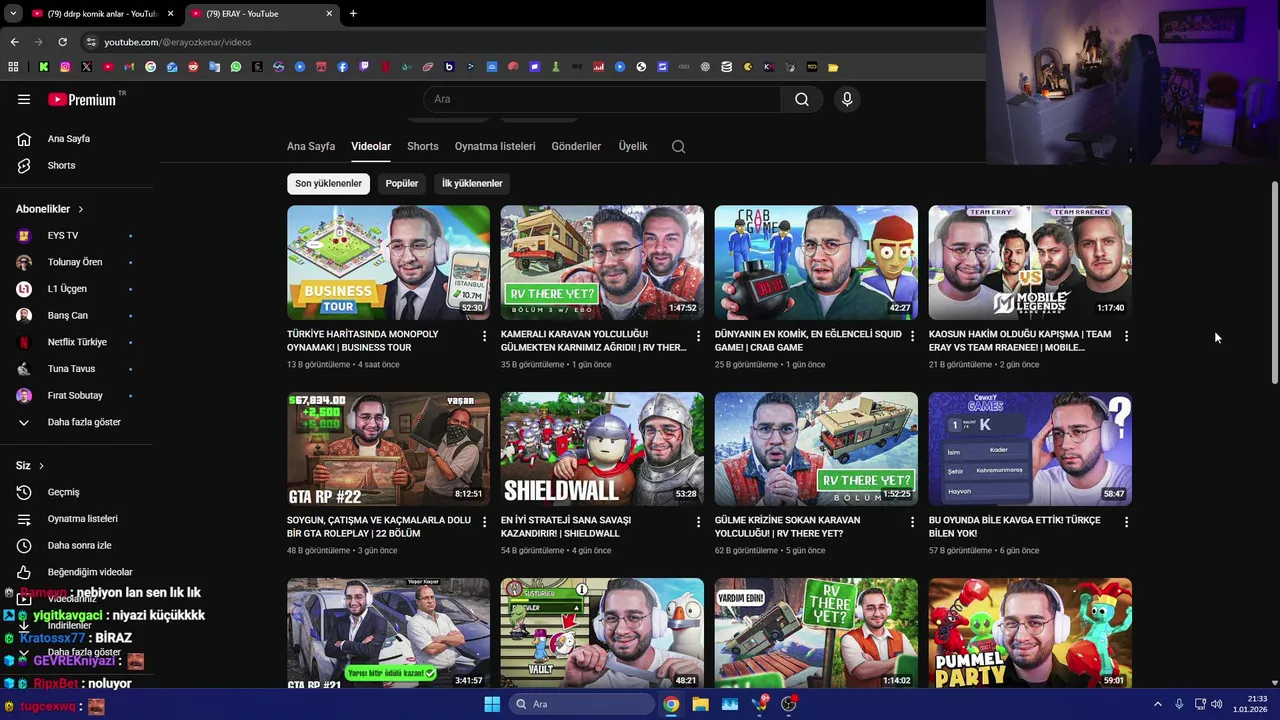Open File Explorer from the taskbar
This screenshot has height=720, width=1280.
pos(700,704)
